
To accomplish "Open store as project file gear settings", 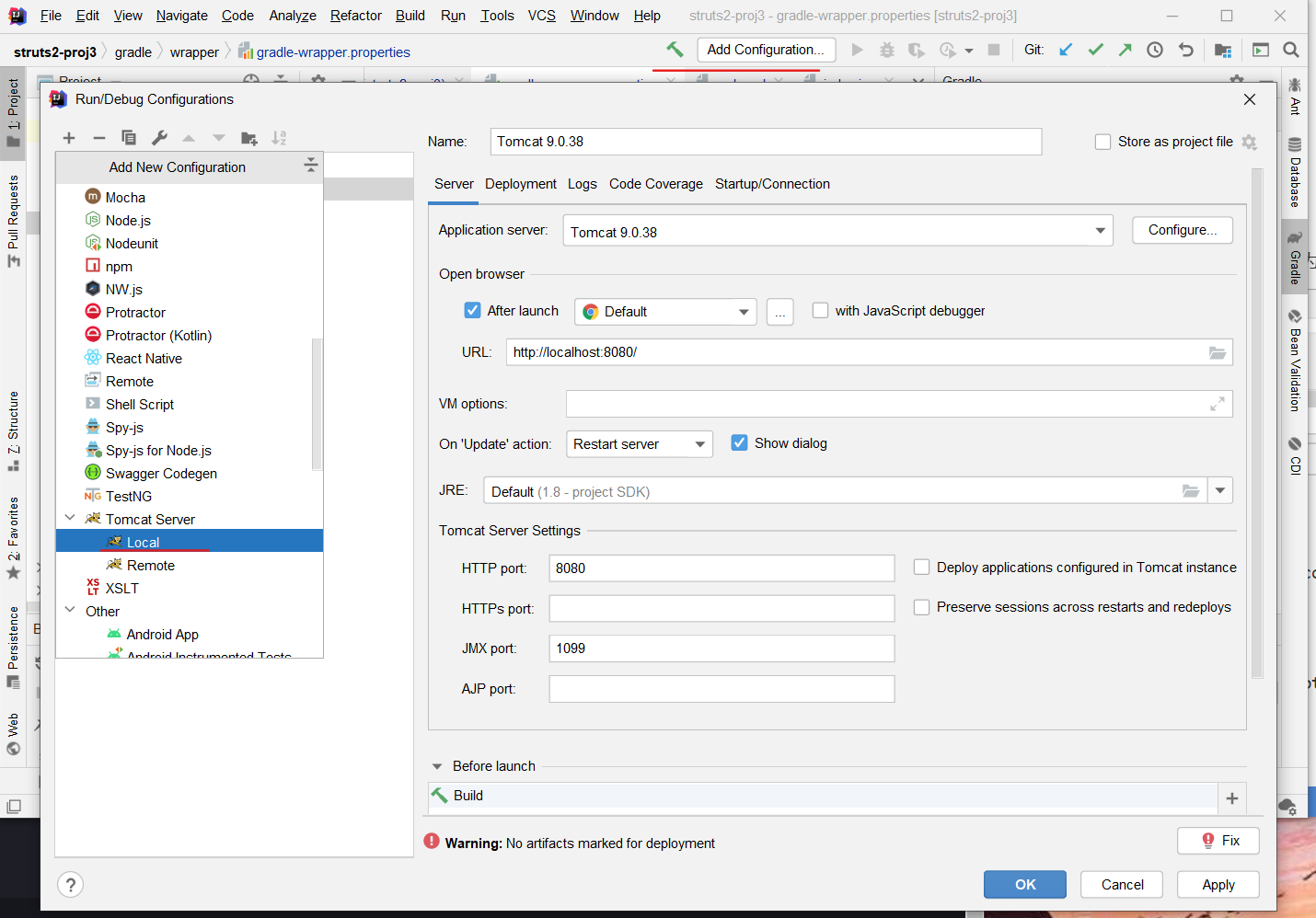I will click(x=1249, y=142).
